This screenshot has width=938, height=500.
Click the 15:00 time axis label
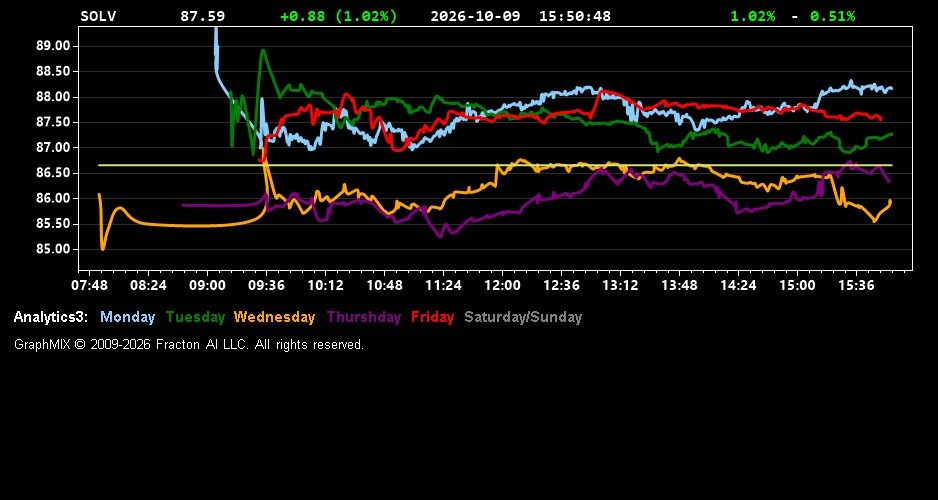pyautogui.click(x=797, y=285)
